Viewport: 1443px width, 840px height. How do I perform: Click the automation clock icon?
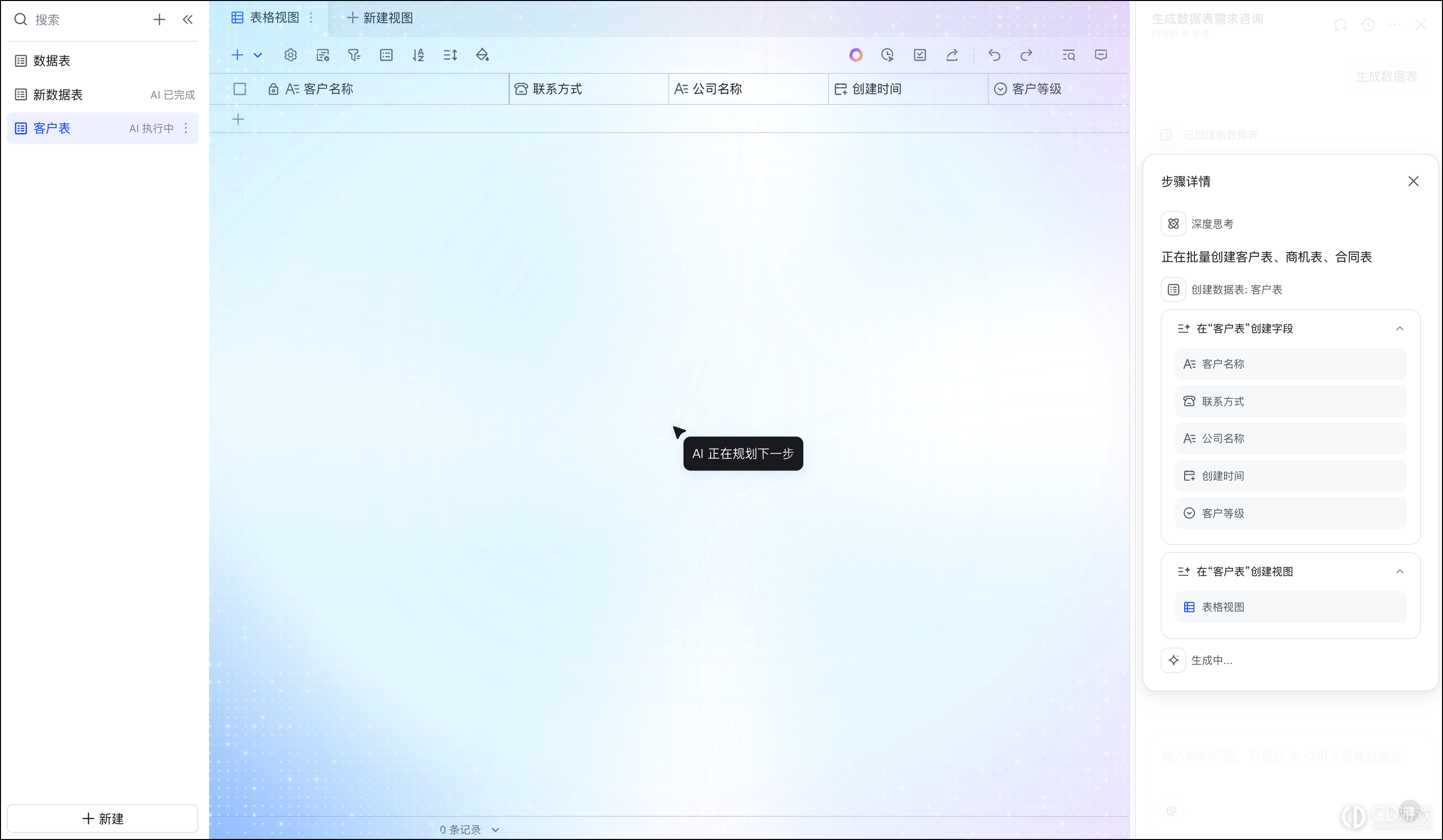point(888,55)
